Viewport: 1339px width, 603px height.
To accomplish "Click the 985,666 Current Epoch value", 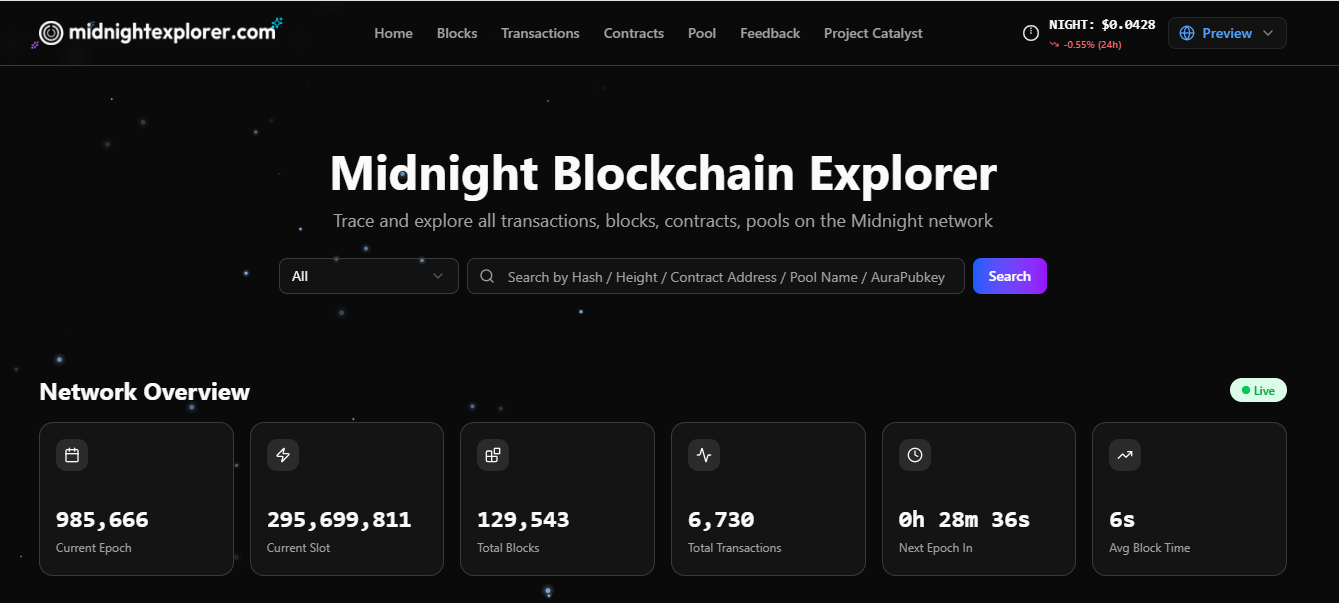I will [102, 520].
